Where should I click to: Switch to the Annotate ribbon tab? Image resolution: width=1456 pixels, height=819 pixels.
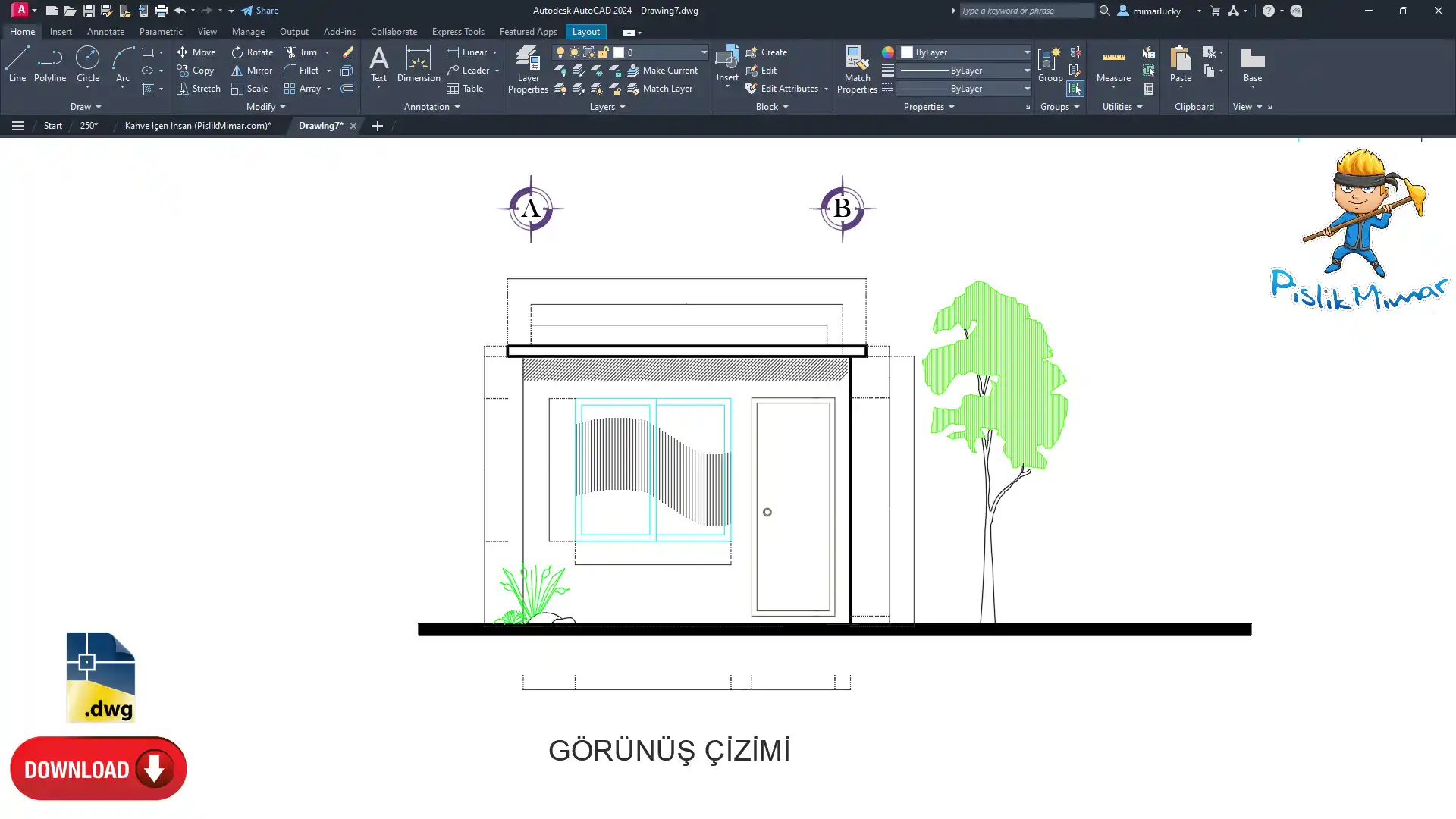[x=105, y=32]
